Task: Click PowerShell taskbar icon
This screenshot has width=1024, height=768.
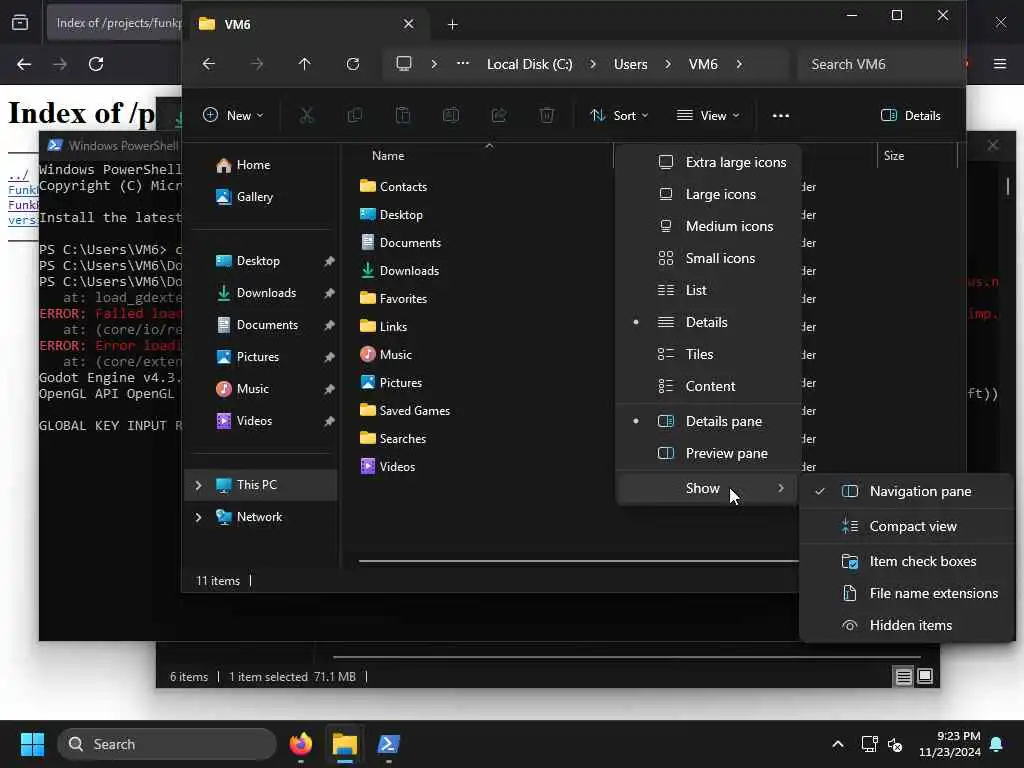Action: (389, 744)
